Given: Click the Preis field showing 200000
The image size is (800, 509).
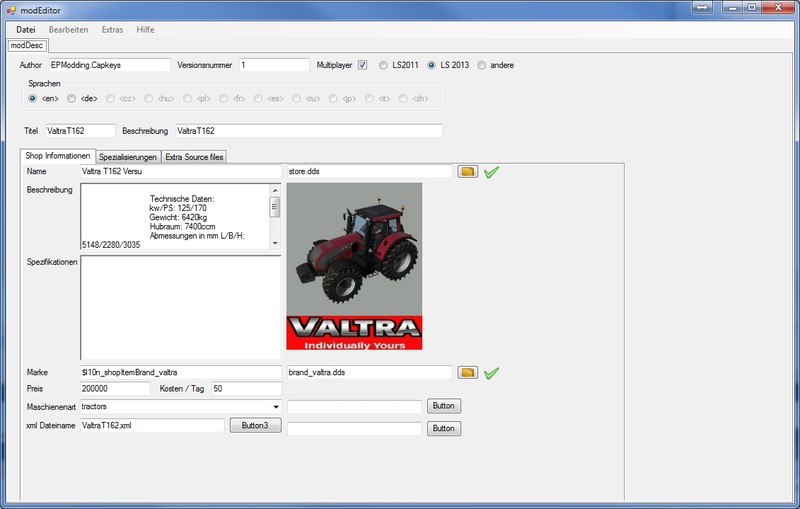Looking at the screenshot, I should tap(115, 389).
